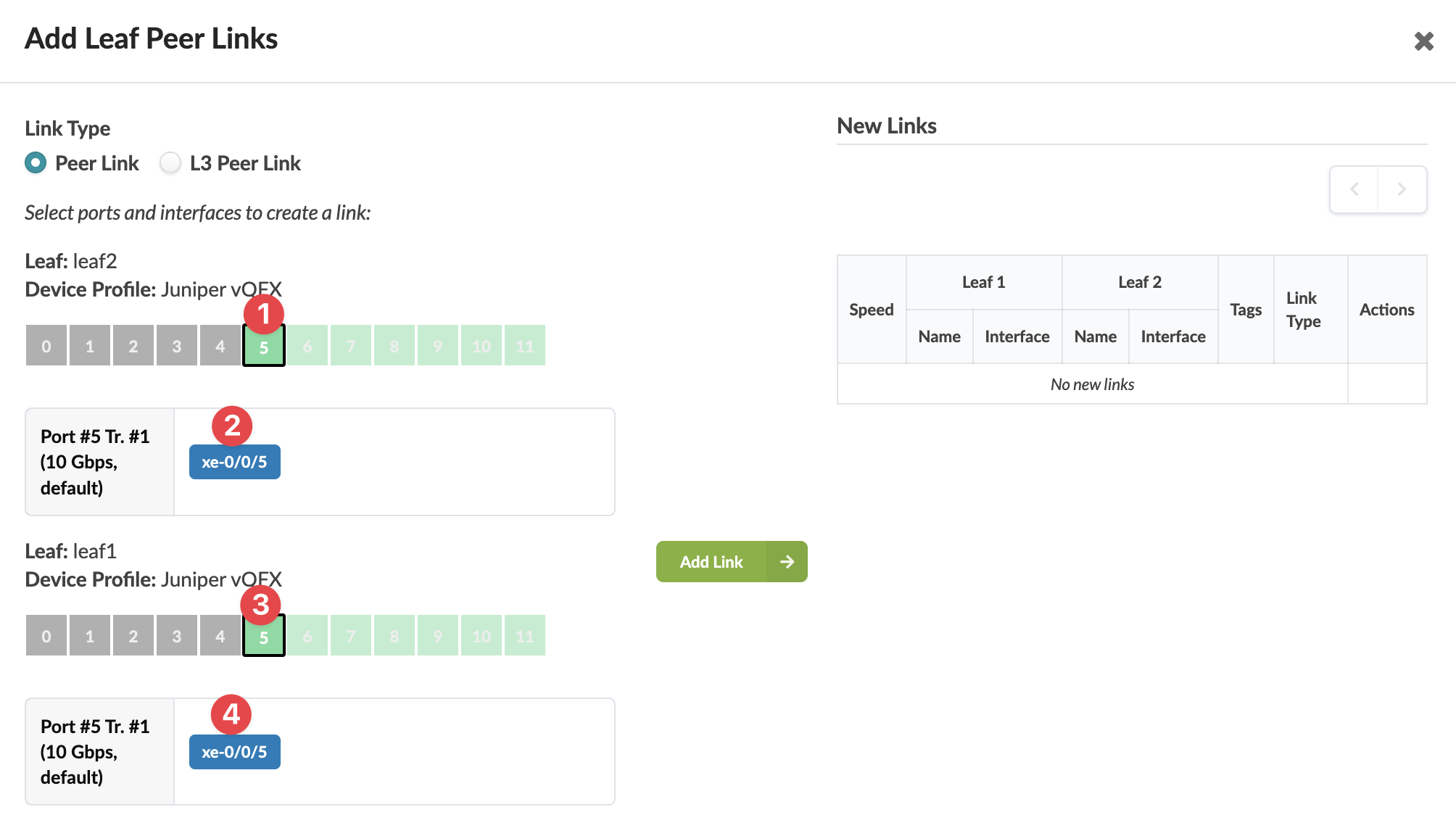Click port 0 on leaf2
Viewport: 1456px width, 815px height.
[x=46, y=346]
